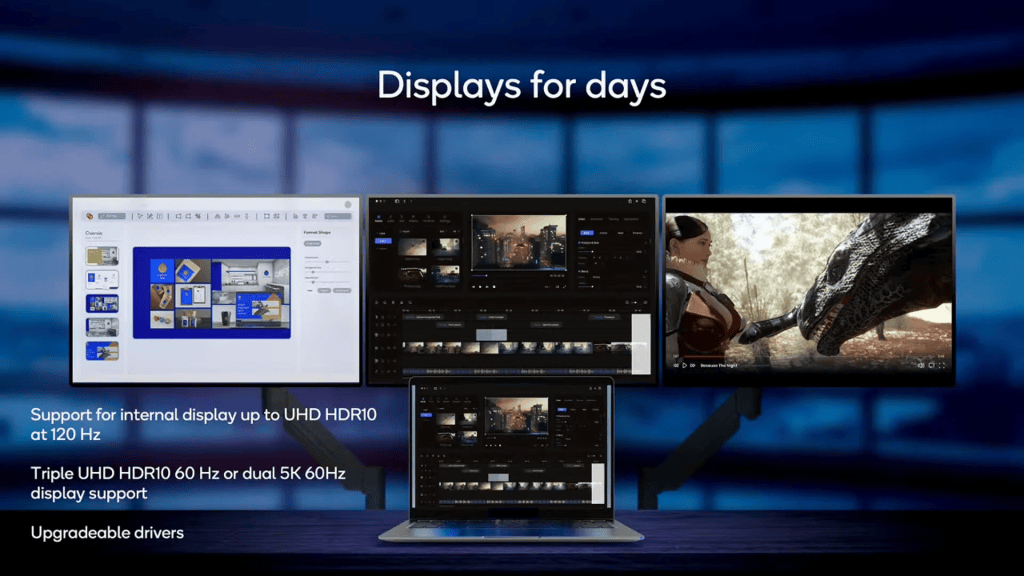Click the play button under the editor preview

point(478,286)
